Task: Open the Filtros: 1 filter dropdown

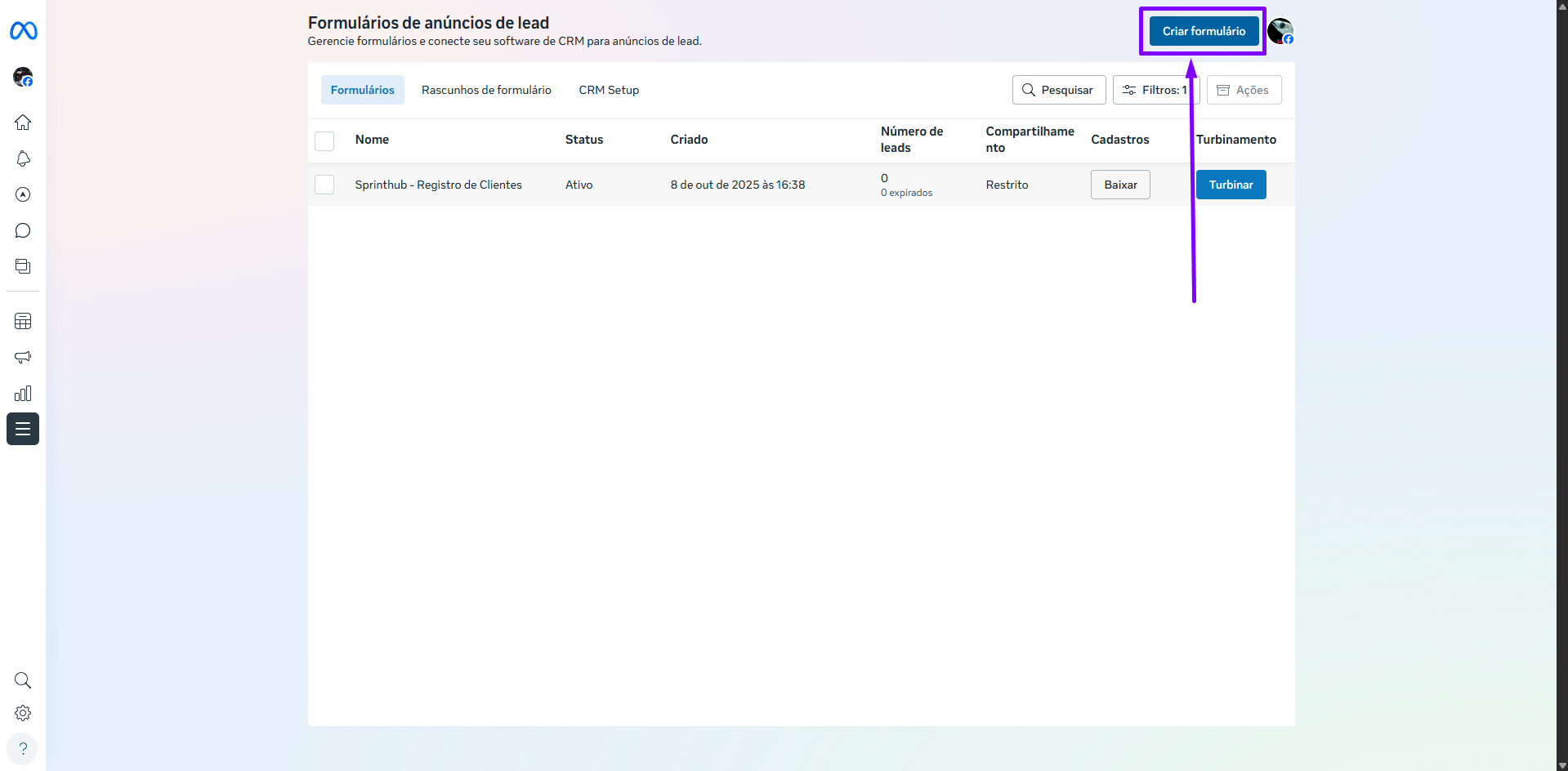Action: point(1154,90)
